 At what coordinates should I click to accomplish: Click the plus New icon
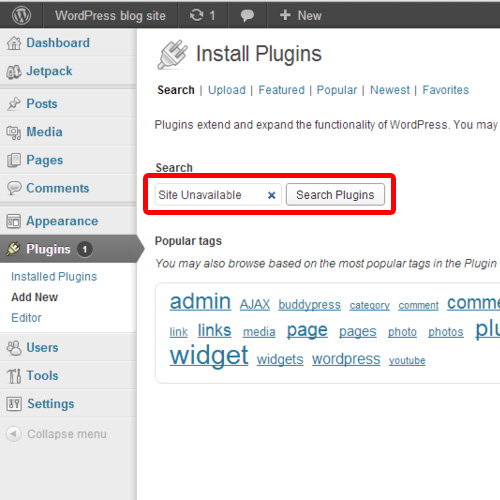[x=285, y=15]
